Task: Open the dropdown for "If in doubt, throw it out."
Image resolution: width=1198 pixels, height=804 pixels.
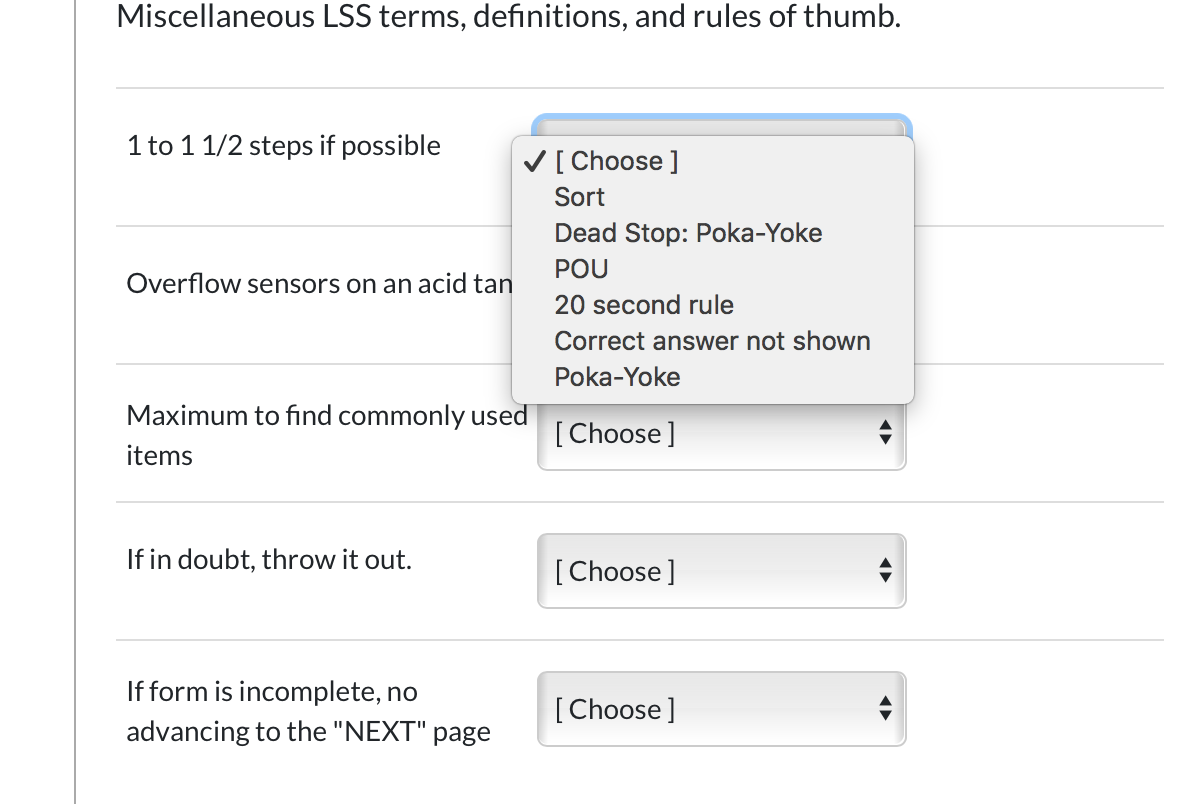Action: tap(721, 571)
